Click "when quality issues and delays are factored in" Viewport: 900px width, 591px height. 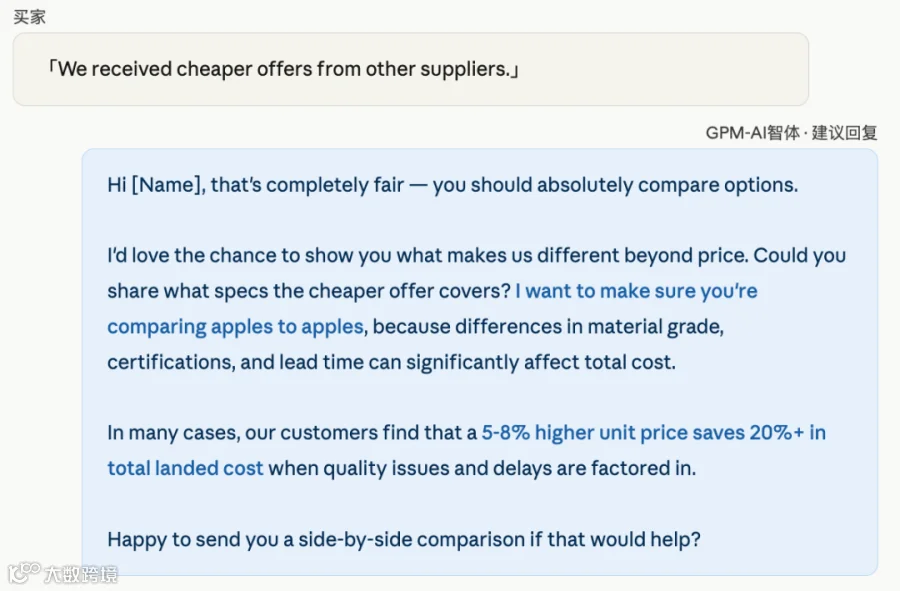click(x=482, y=468)
